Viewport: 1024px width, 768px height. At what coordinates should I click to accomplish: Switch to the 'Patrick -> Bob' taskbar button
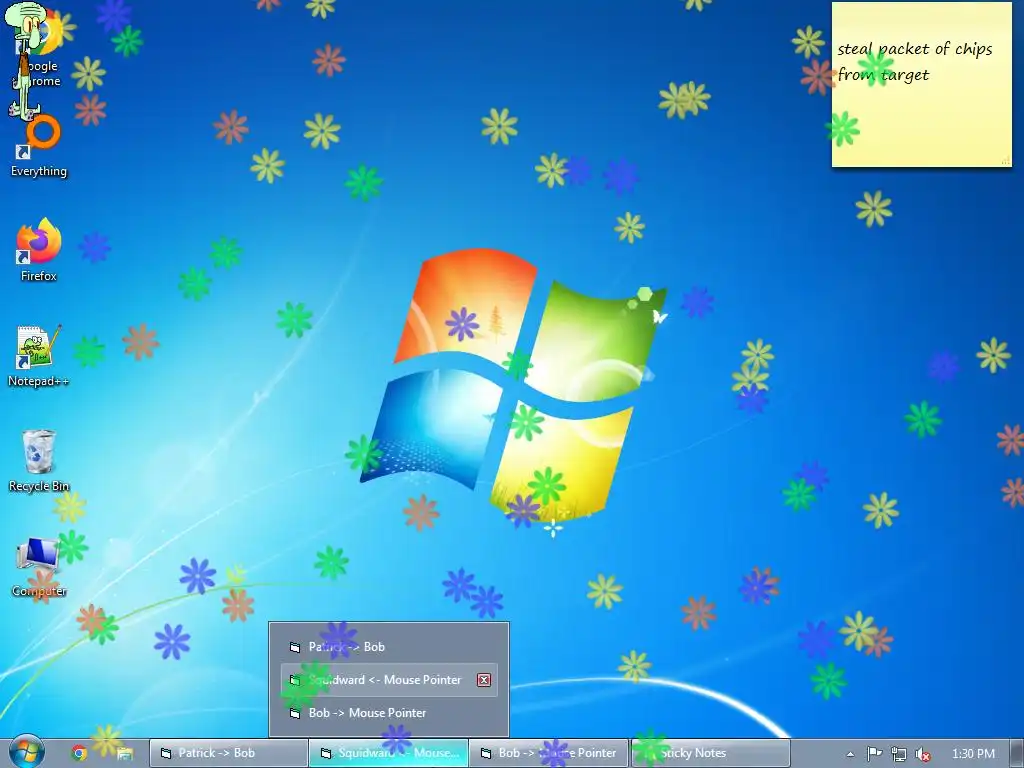pyautogui.click(x=229, y=753)
